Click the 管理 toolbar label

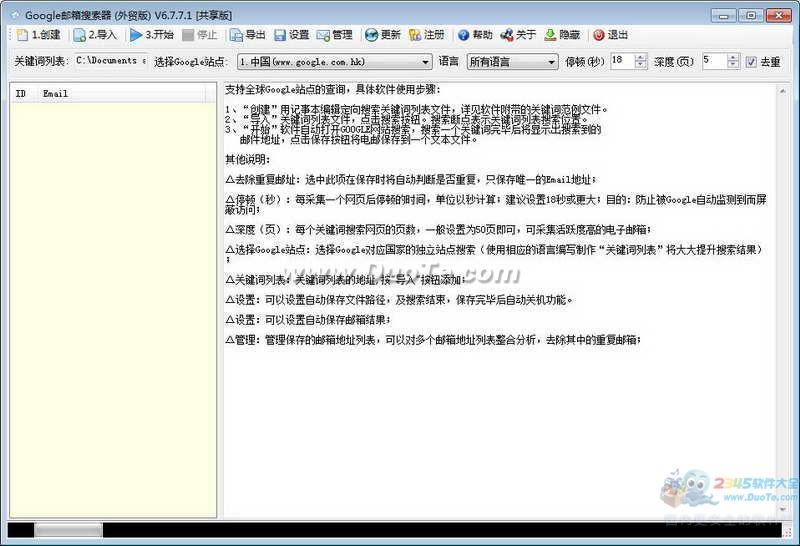point(342,35)
